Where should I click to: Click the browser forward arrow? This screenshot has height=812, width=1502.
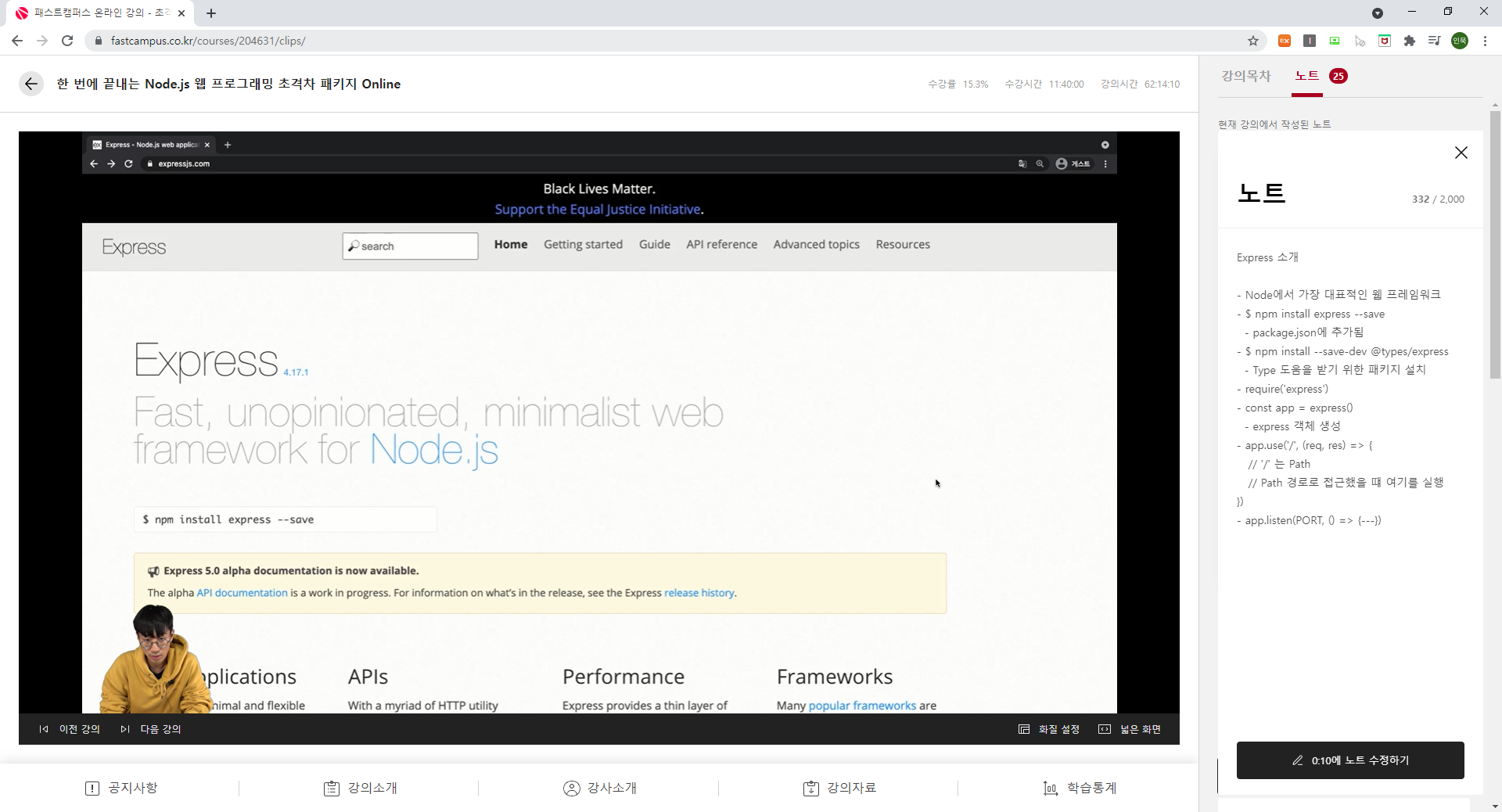[x=42, y=41]
